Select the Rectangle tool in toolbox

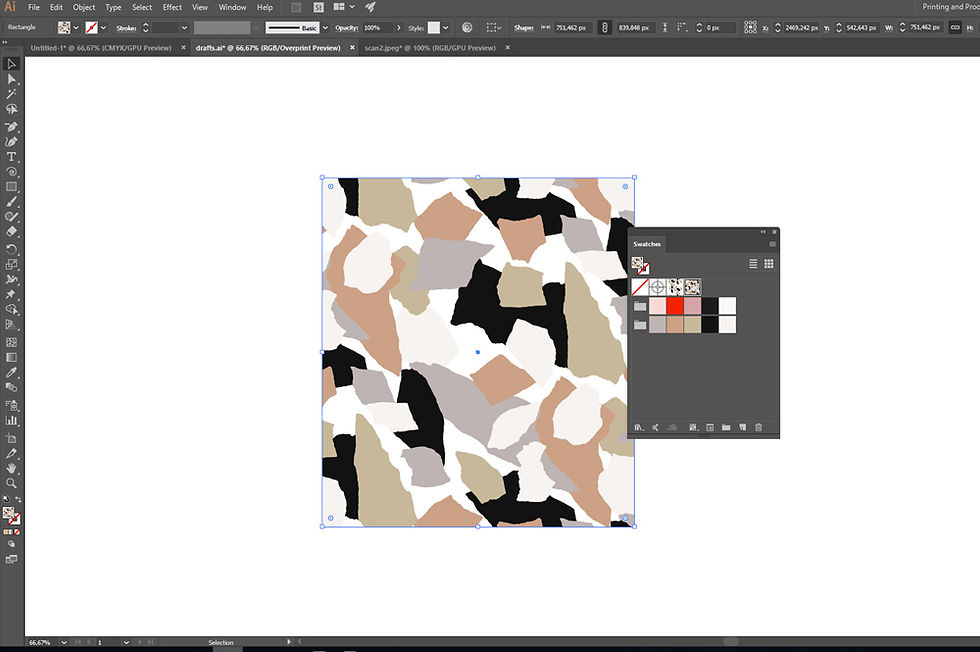pyautogui.click(x=11, y=187)
